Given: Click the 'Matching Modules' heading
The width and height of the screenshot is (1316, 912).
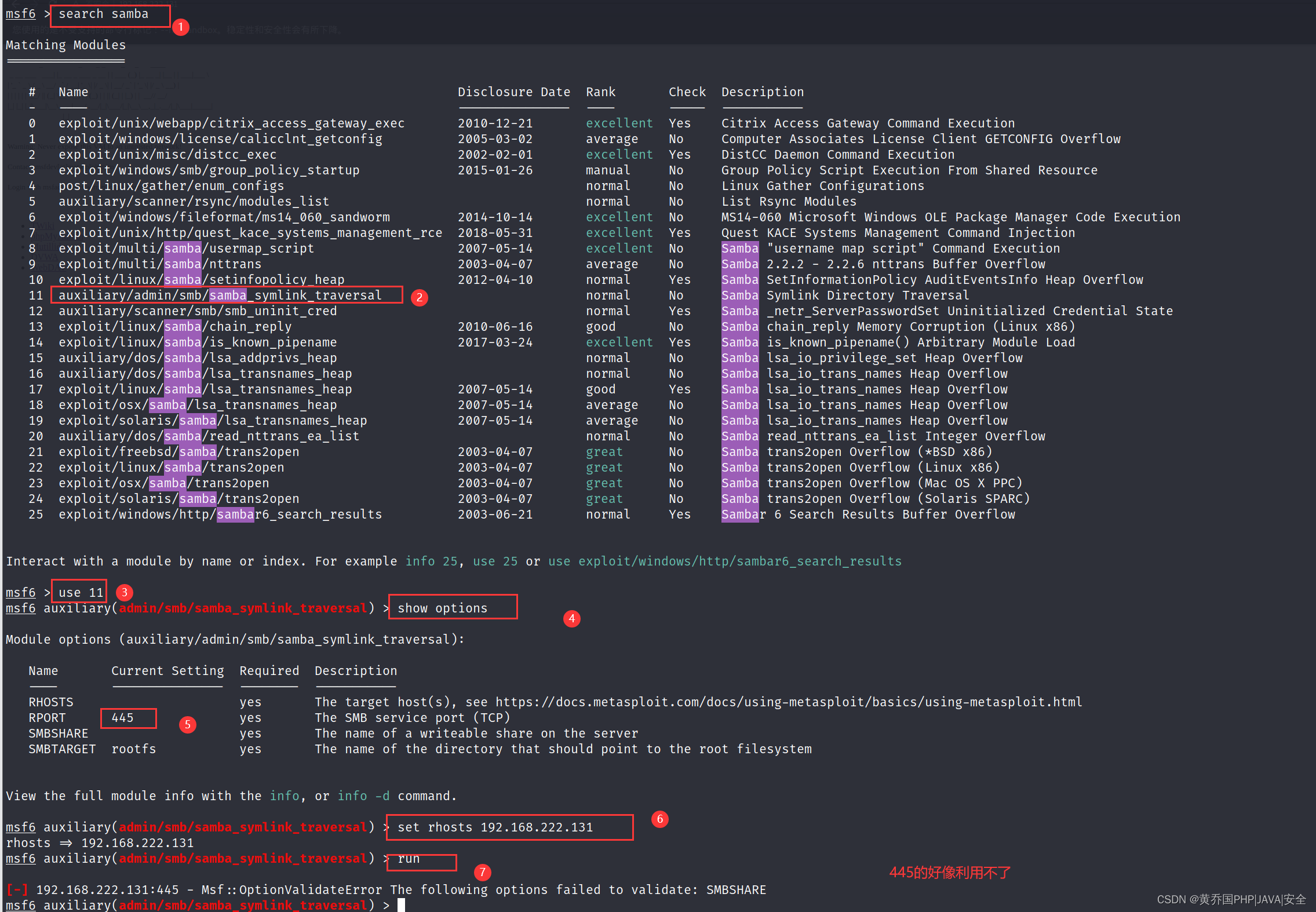Looking at the screenshot, I should pyautogui.click(x=65, y=45).
